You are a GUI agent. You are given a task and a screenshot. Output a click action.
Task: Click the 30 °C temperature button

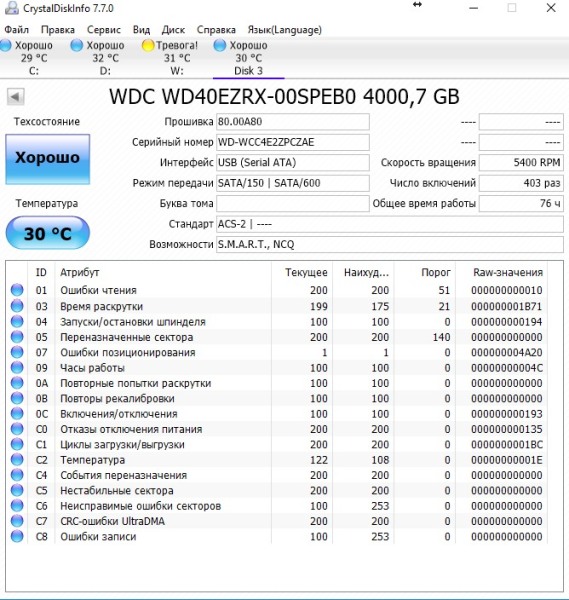48,233
